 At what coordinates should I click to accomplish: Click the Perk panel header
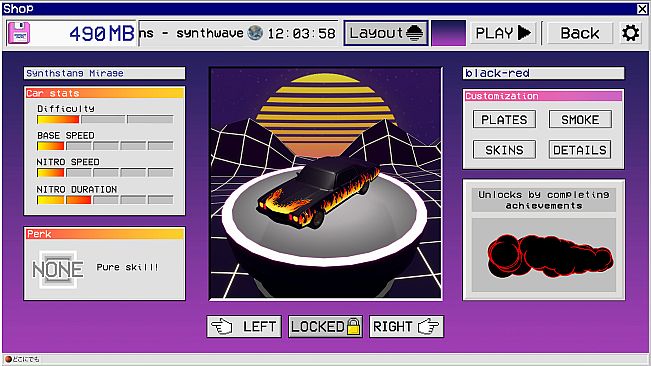[105, 234]
